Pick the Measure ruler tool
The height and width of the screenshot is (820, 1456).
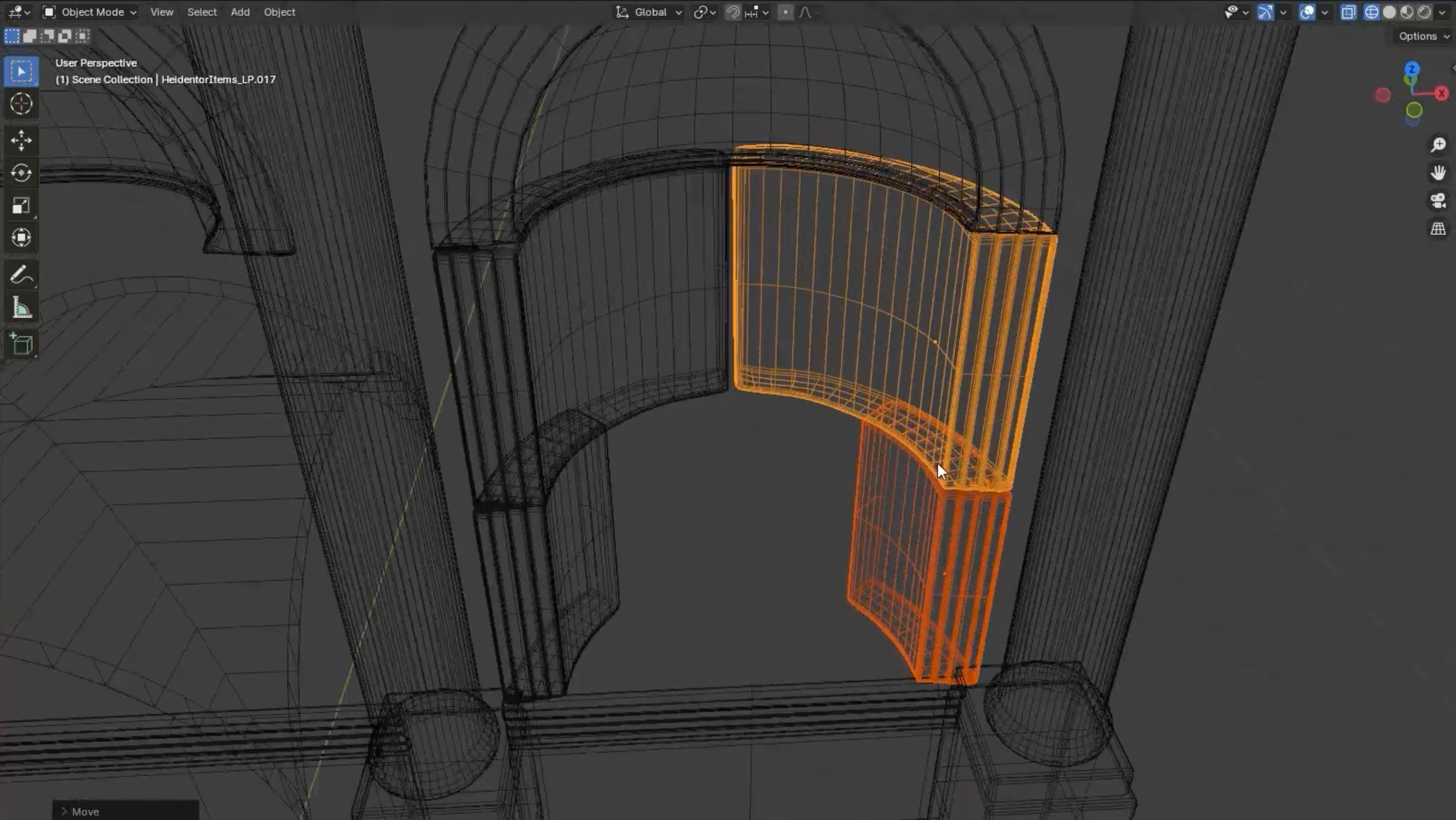pyautogui.click(x=21, y=309)
